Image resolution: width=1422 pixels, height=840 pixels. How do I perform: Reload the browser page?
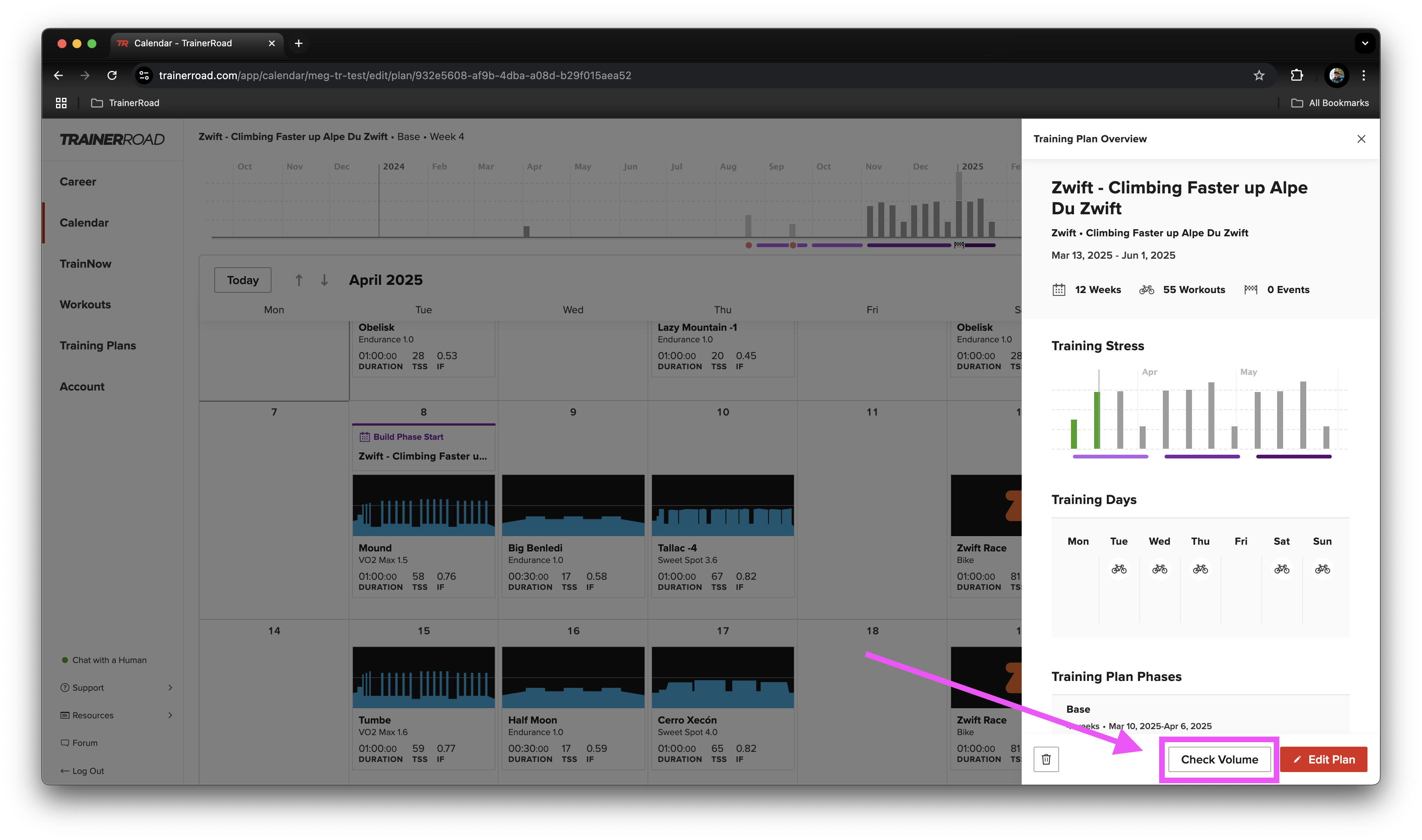[x=112, y=75]
